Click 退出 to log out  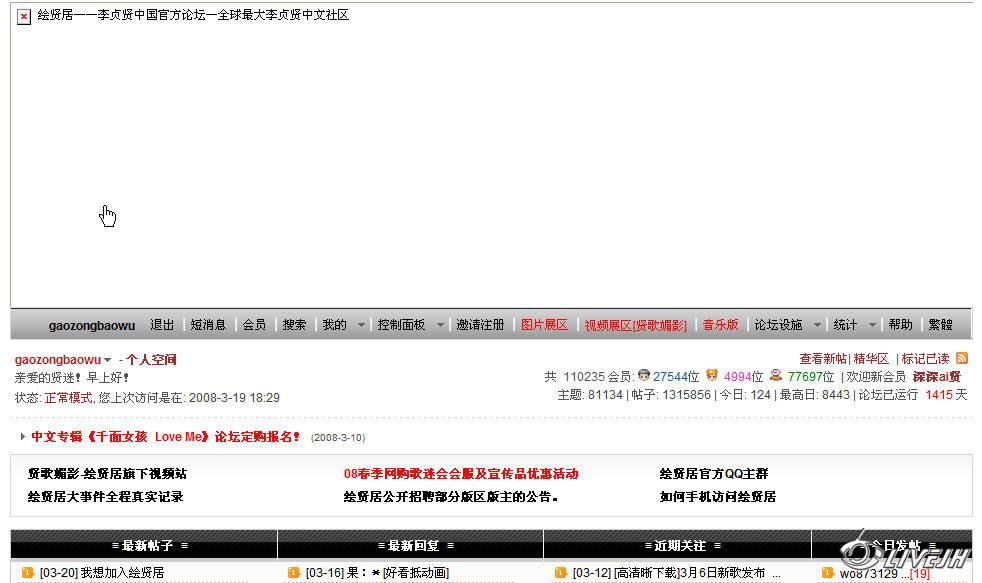[162, 325]
